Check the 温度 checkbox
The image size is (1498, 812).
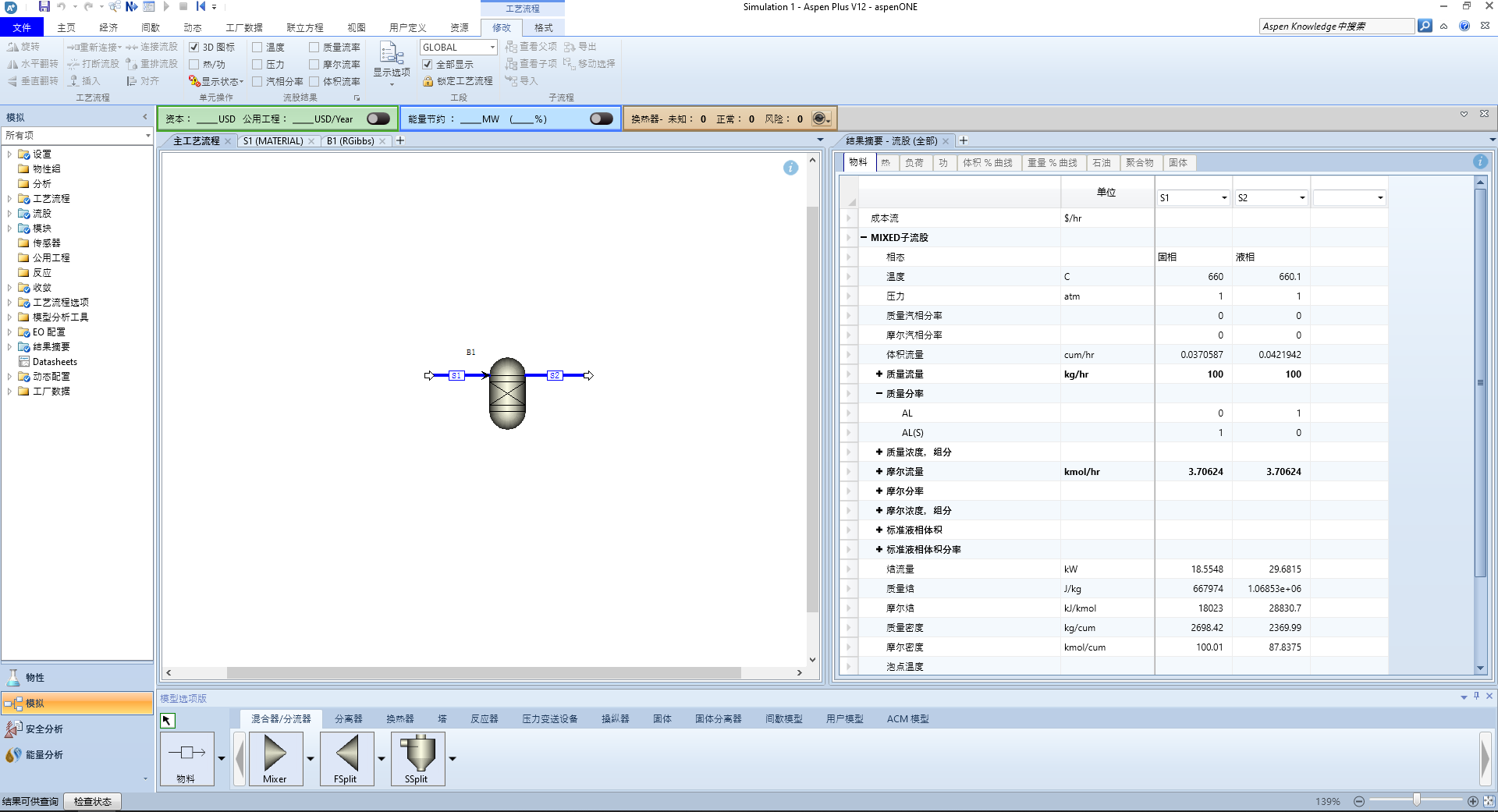coord(257,48)
